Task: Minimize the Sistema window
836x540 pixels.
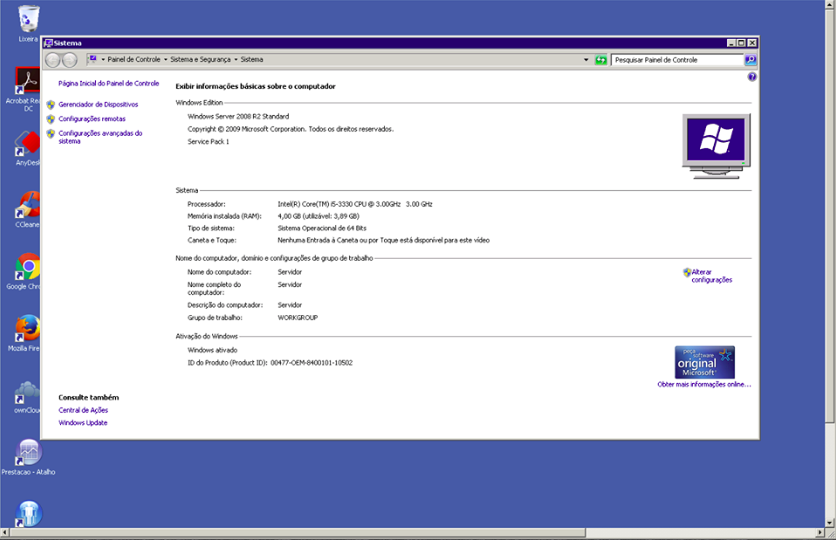Action: tap(731, 43)
